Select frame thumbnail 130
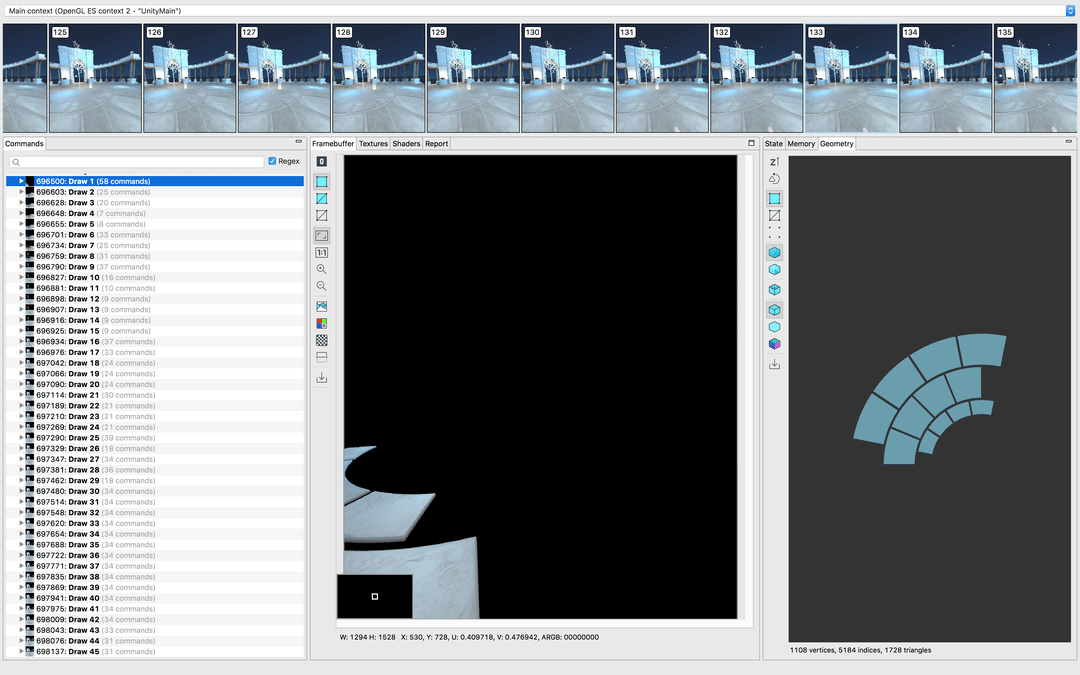1080x675 pixels. 568,78
